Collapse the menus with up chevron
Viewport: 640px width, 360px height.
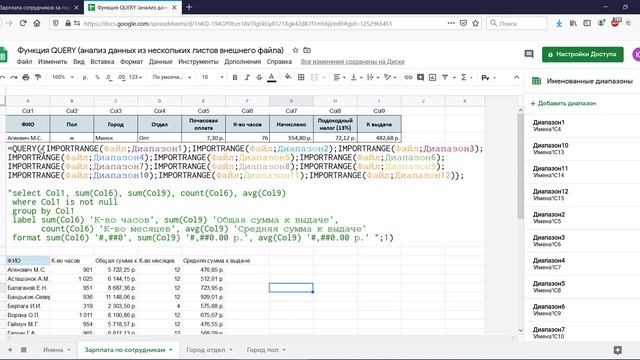pos(516,77)
